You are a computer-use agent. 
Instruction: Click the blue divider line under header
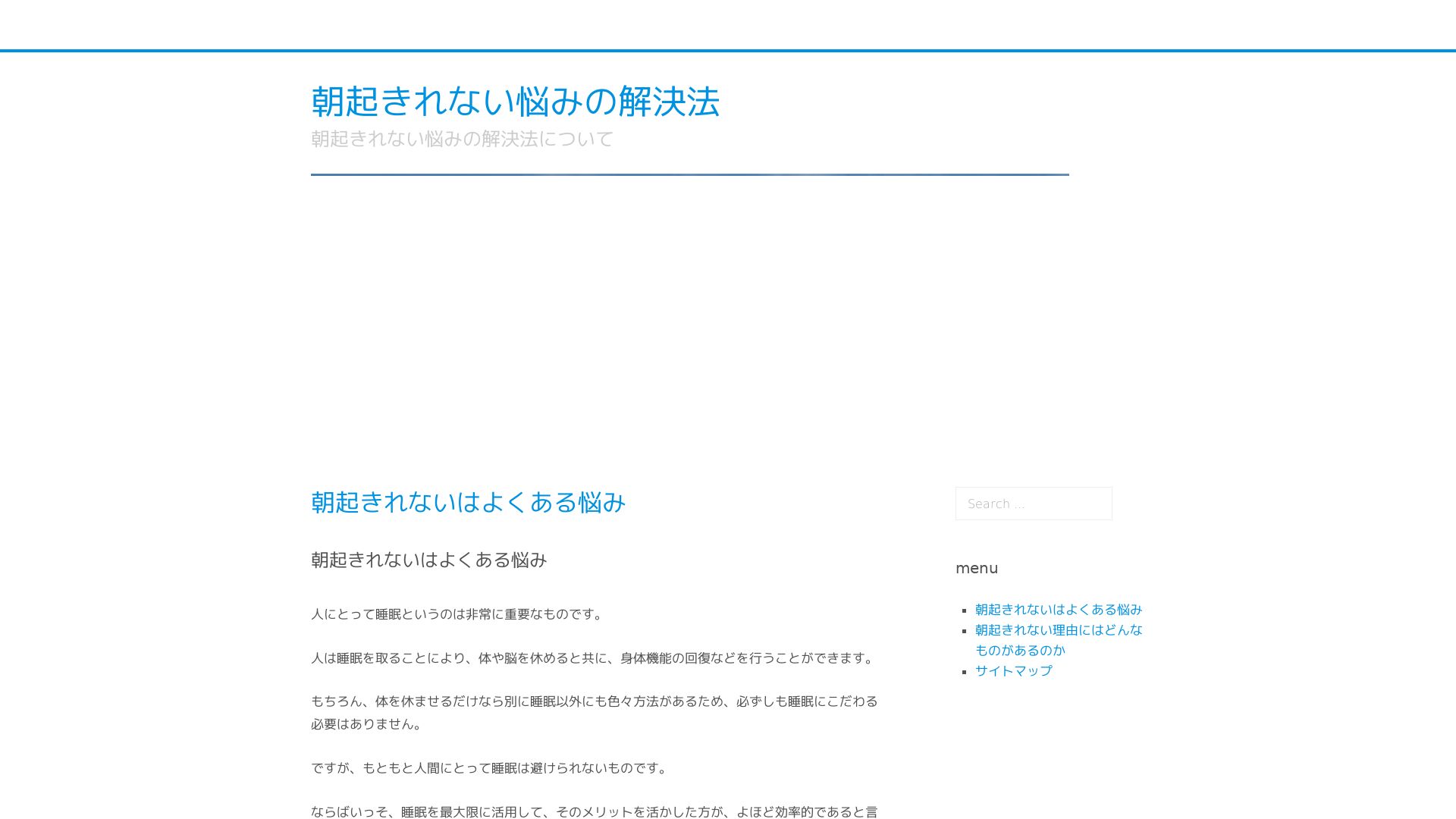689,174
